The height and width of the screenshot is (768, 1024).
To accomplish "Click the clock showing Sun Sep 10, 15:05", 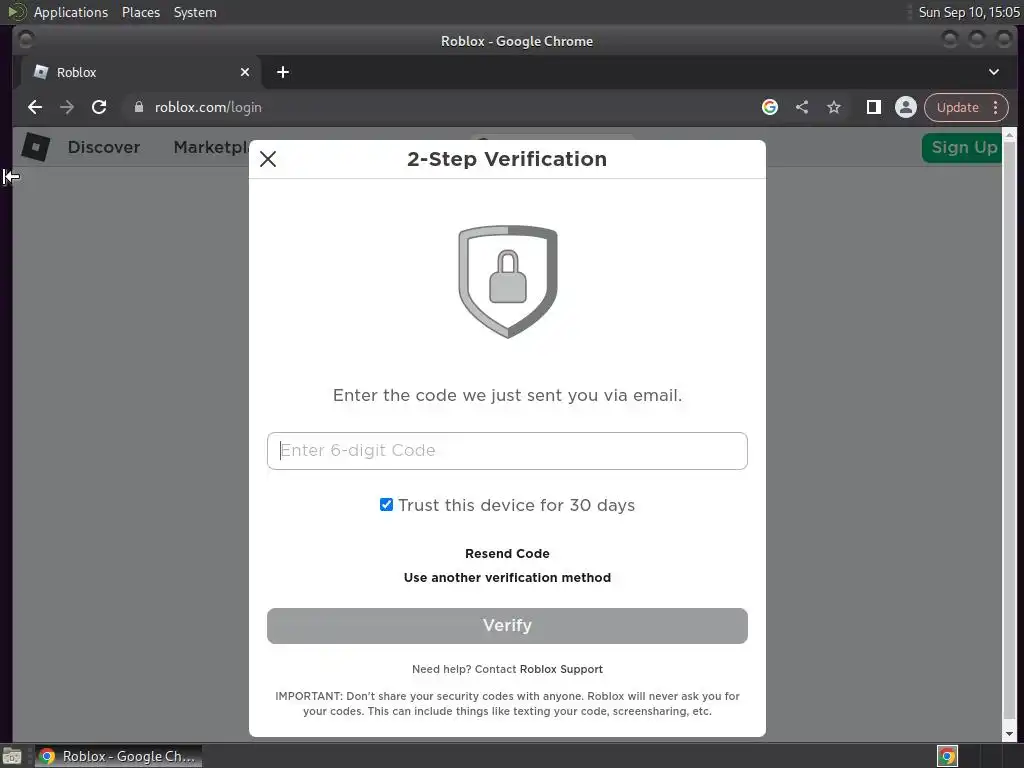I will click(x=968, y=12).
